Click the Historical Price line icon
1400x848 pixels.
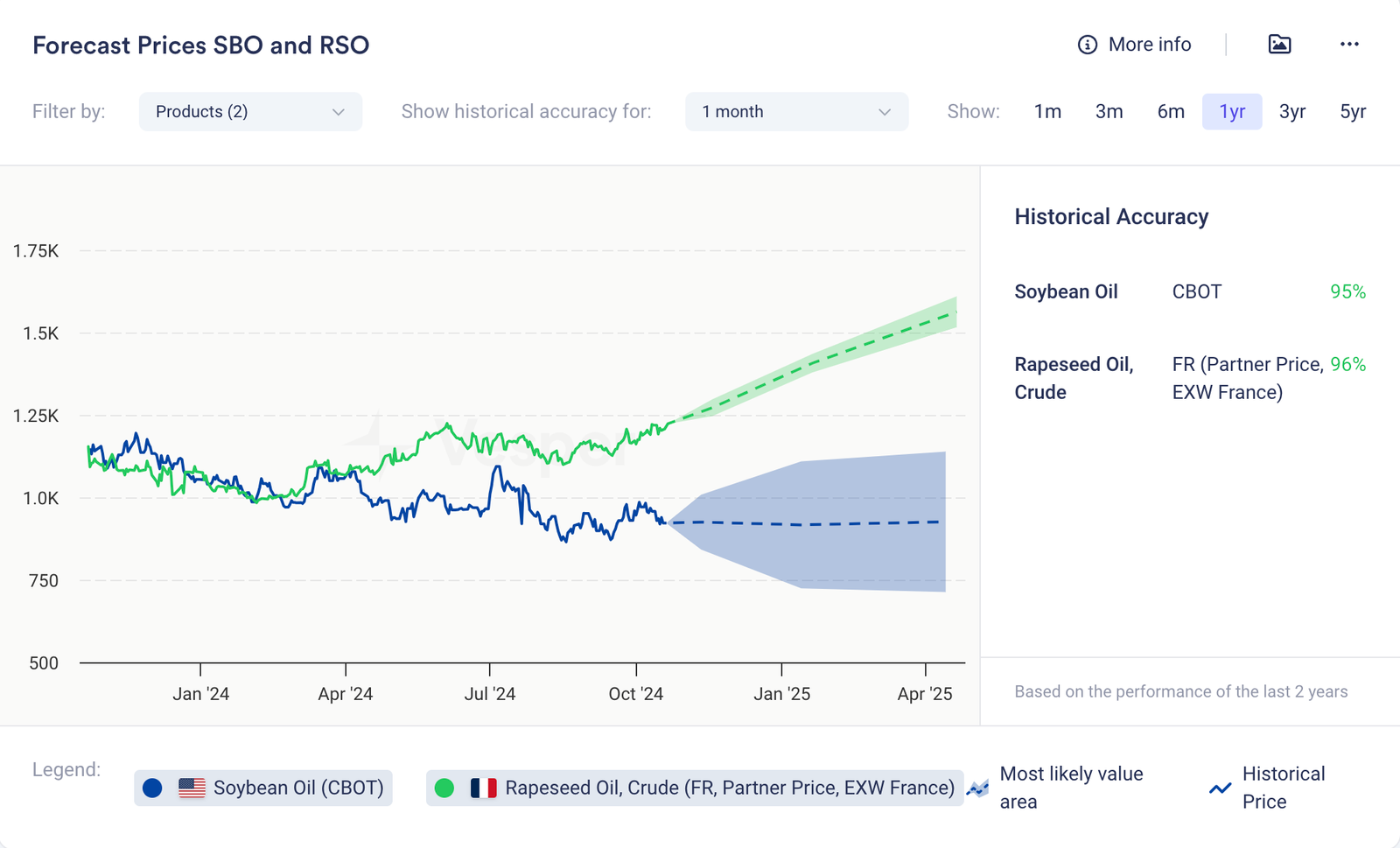point(1220,788)
